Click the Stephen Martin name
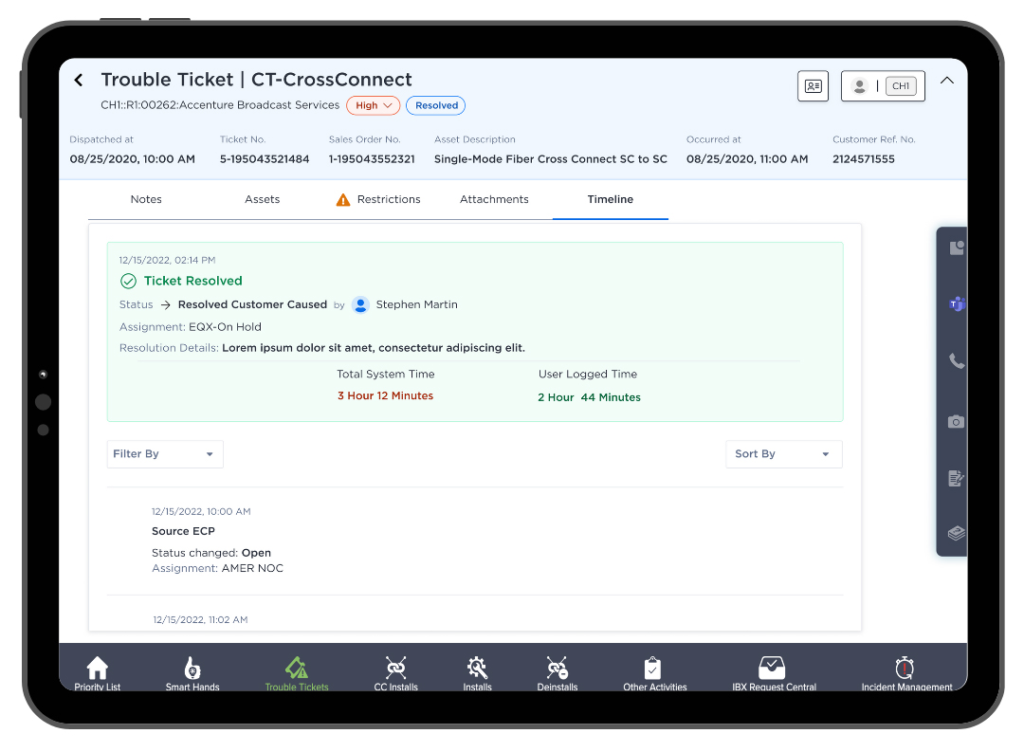This screenshot has width=1024, height=752. click(417, 304)
